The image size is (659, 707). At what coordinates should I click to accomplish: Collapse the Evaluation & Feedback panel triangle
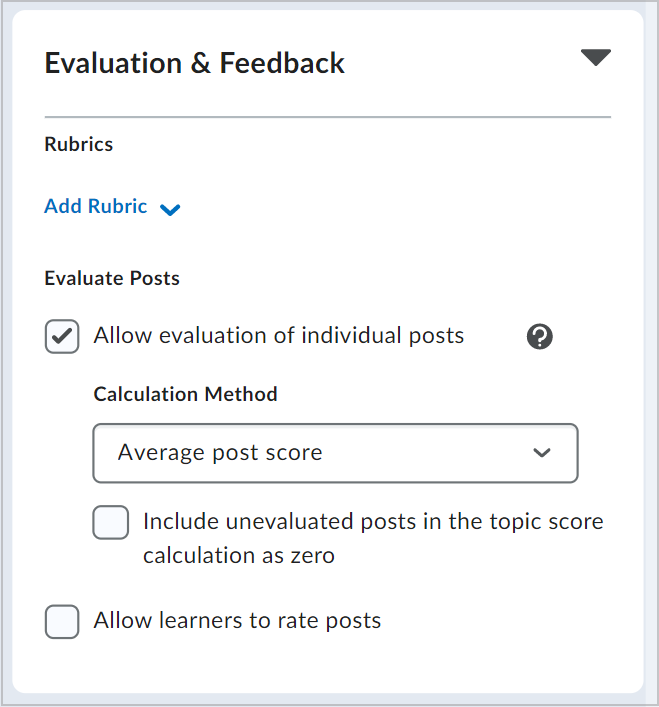(x=595, y=57)
